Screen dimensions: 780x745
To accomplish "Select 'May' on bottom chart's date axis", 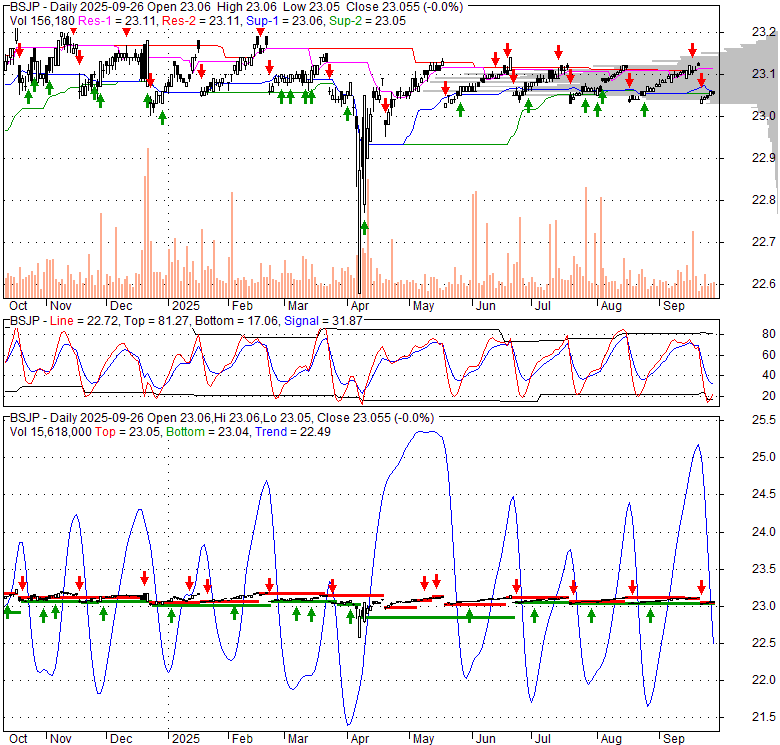I will pos(423,739).
